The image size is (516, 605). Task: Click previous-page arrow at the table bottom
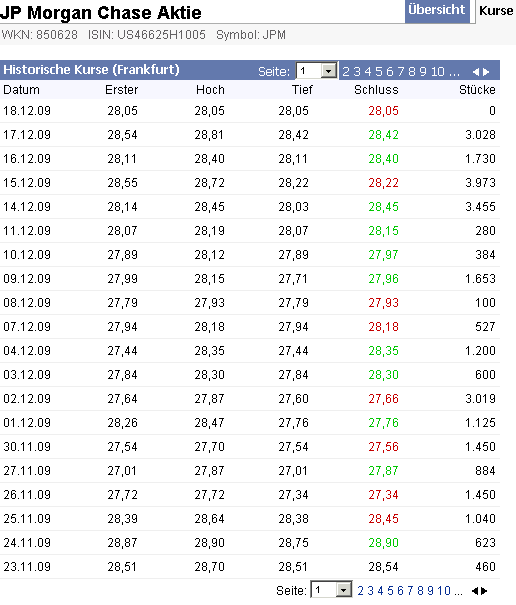pos(475,591)
